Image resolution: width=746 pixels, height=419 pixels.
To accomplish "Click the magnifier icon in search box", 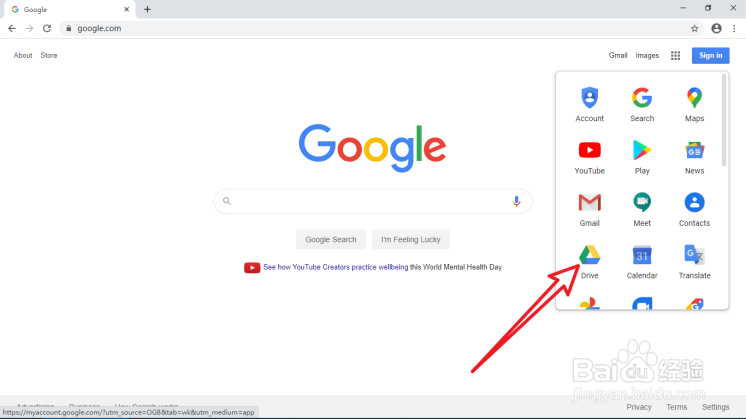I will pos(227,201).
